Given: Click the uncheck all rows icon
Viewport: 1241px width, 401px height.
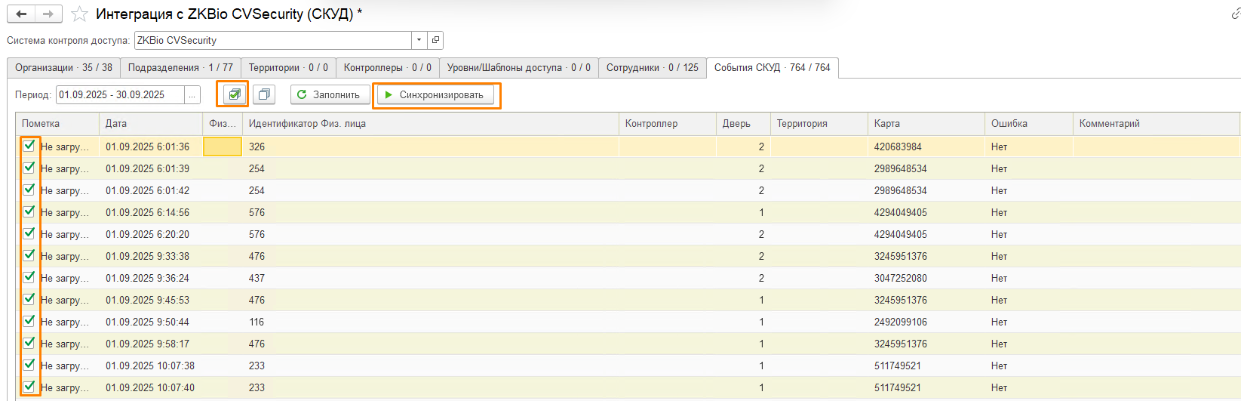Looking at the screenshot, I should 264,94.
